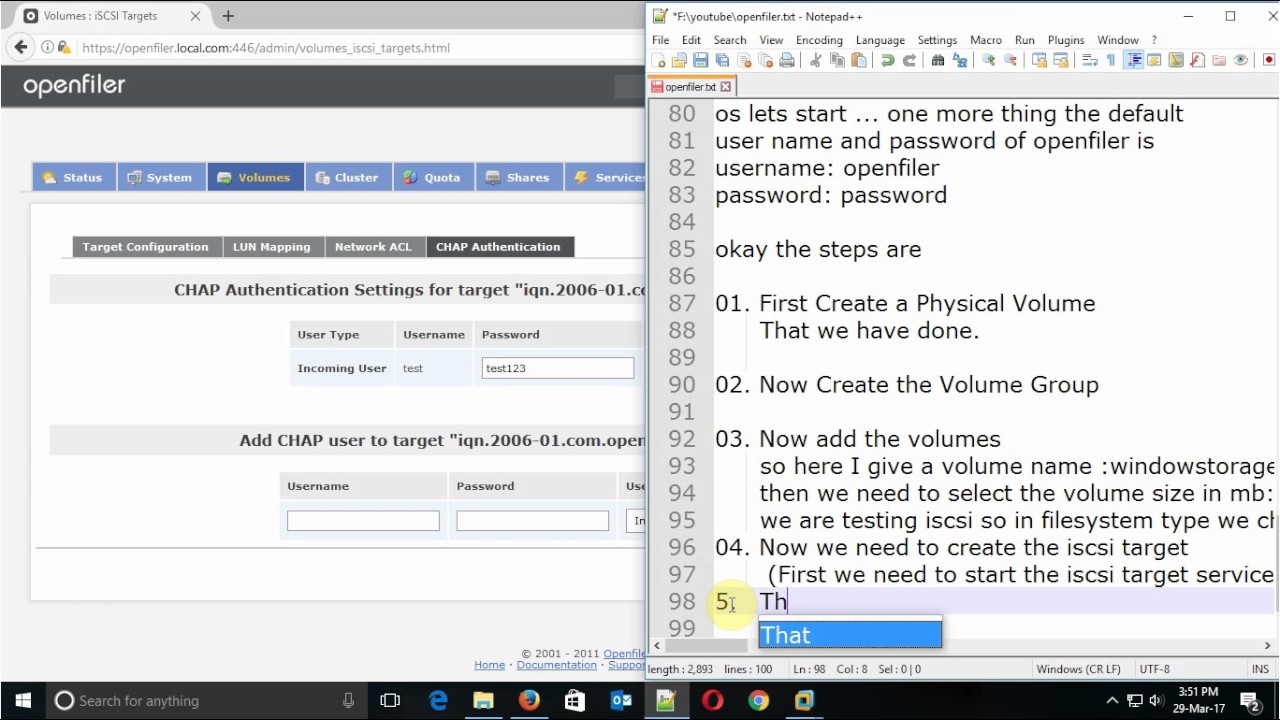Open the Function List icon
The height and width of the screenshot is (720, 1280).
click(x=1197, y=60)
